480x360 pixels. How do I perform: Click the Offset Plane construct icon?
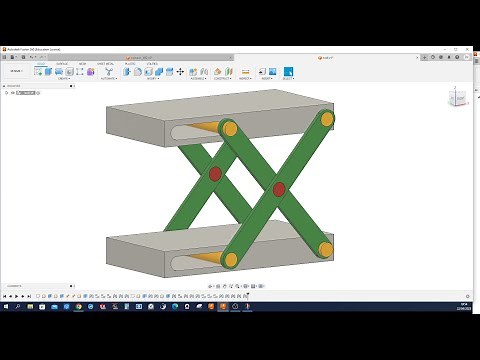(218, 71)
